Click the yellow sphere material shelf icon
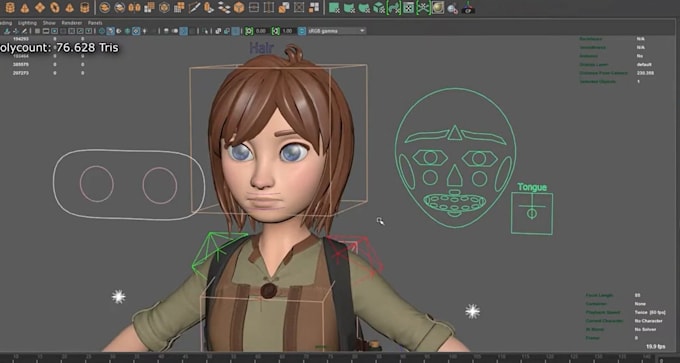The width and height of the screenshot is (680, 363). coord(438,7)
